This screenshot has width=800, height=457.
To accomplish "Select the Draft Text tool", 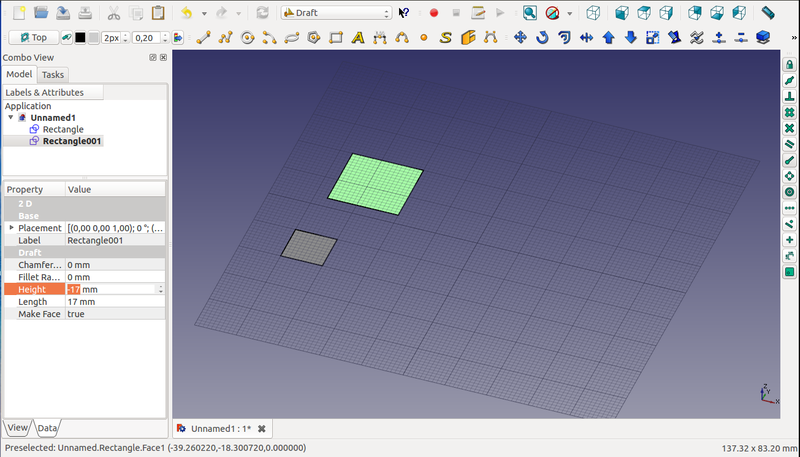I will pos(358,38).
